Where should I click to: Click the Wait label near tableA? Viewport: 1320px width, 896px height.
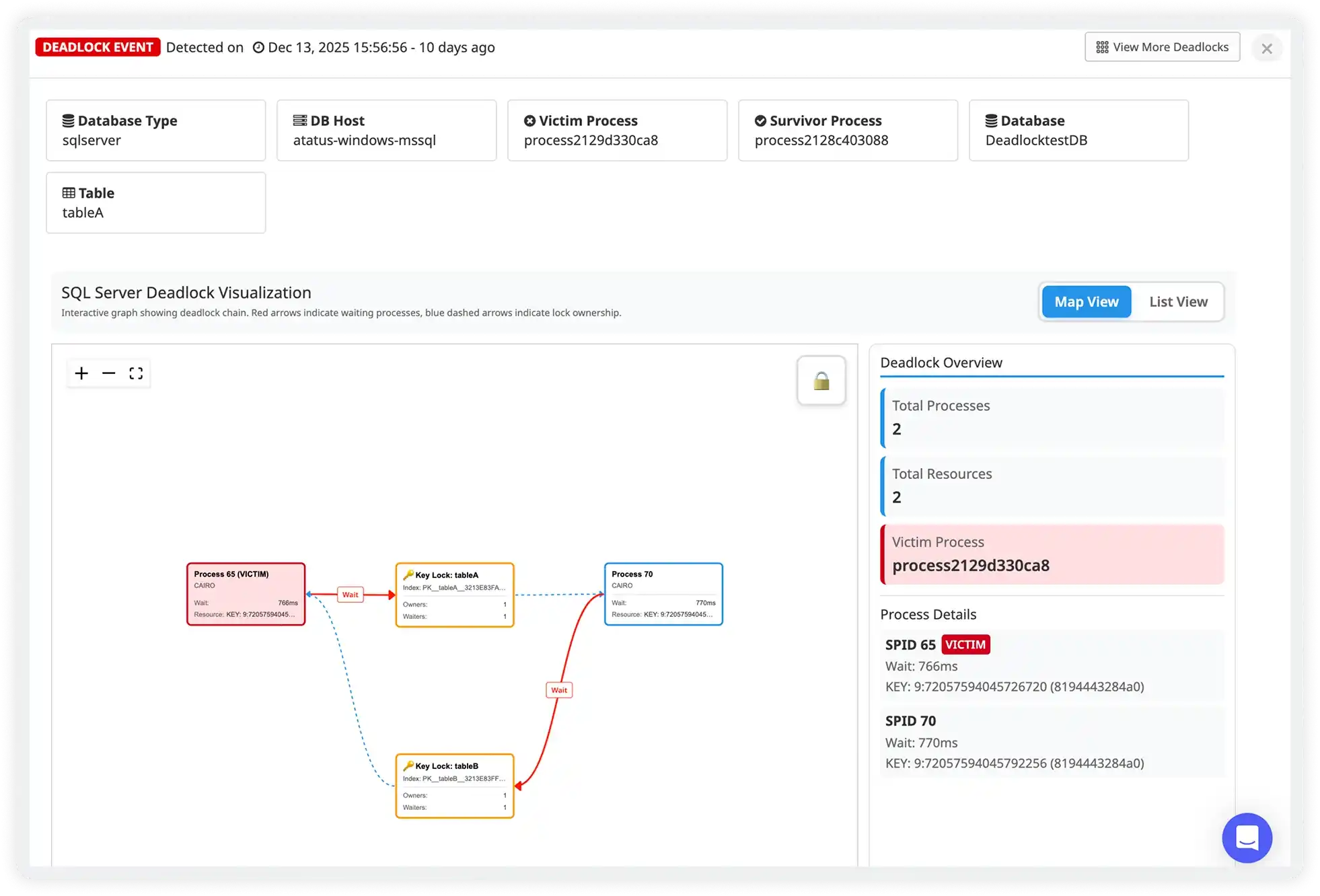click(x=350, y=595)
